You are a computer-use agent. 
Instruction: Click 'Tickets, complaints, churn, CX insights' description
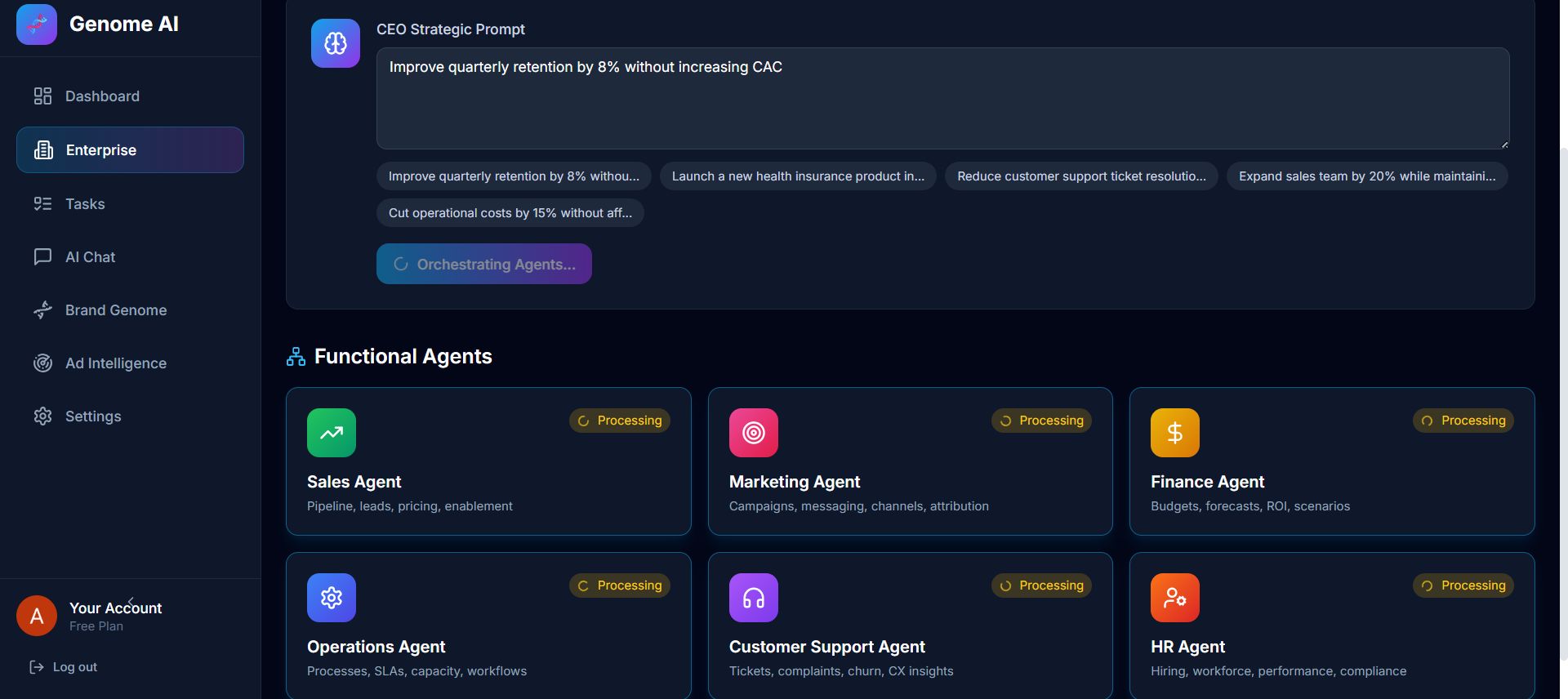click(x=841, y=671)
